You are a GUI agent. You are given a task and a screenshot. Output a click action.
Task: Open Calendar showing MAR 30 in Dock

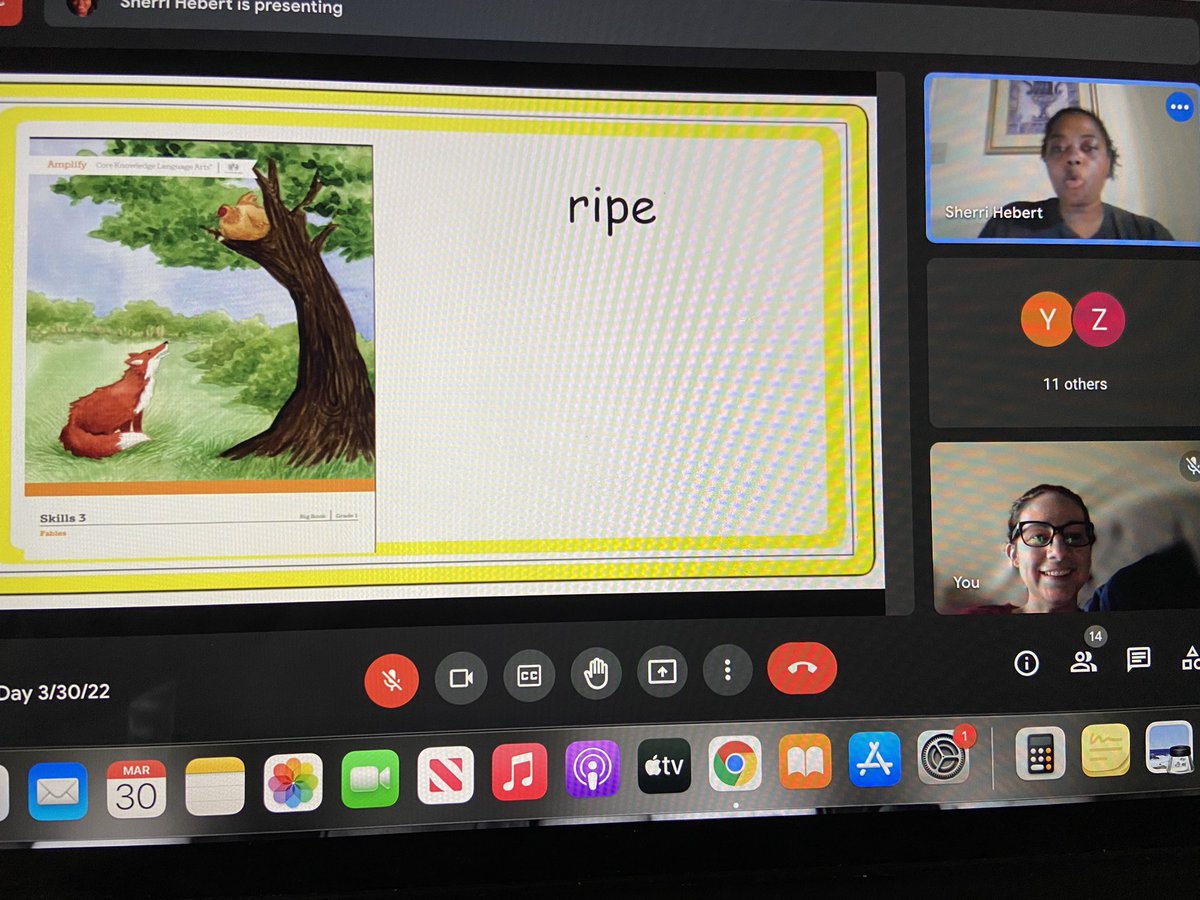(136, 789)
